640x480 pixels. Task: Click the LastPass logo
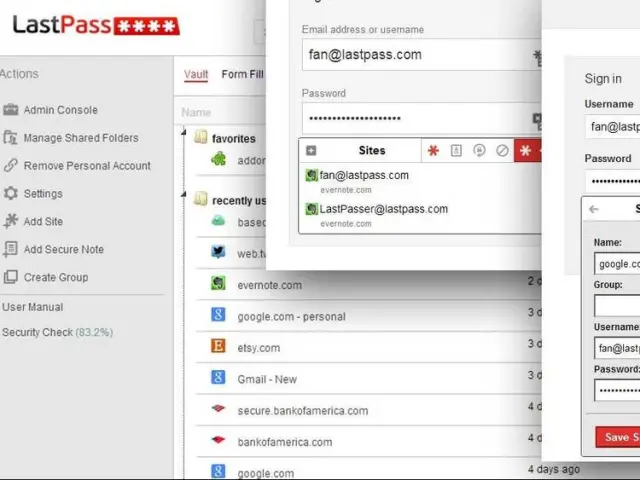pos(96,25)
